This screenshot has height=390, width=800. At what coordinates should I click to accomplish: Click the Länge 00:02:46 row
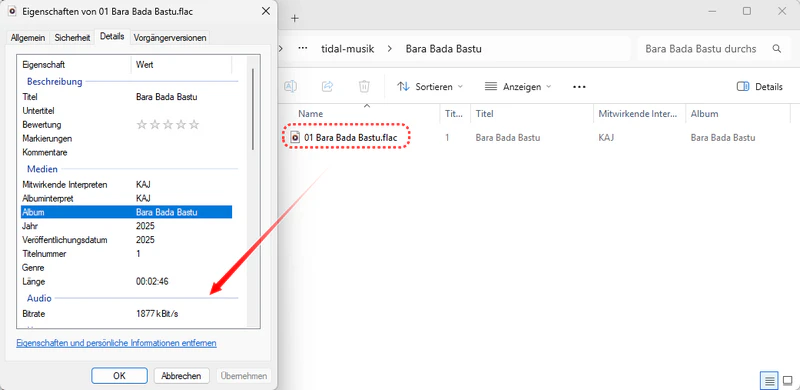pyautogui.click(x=127, y=281)
